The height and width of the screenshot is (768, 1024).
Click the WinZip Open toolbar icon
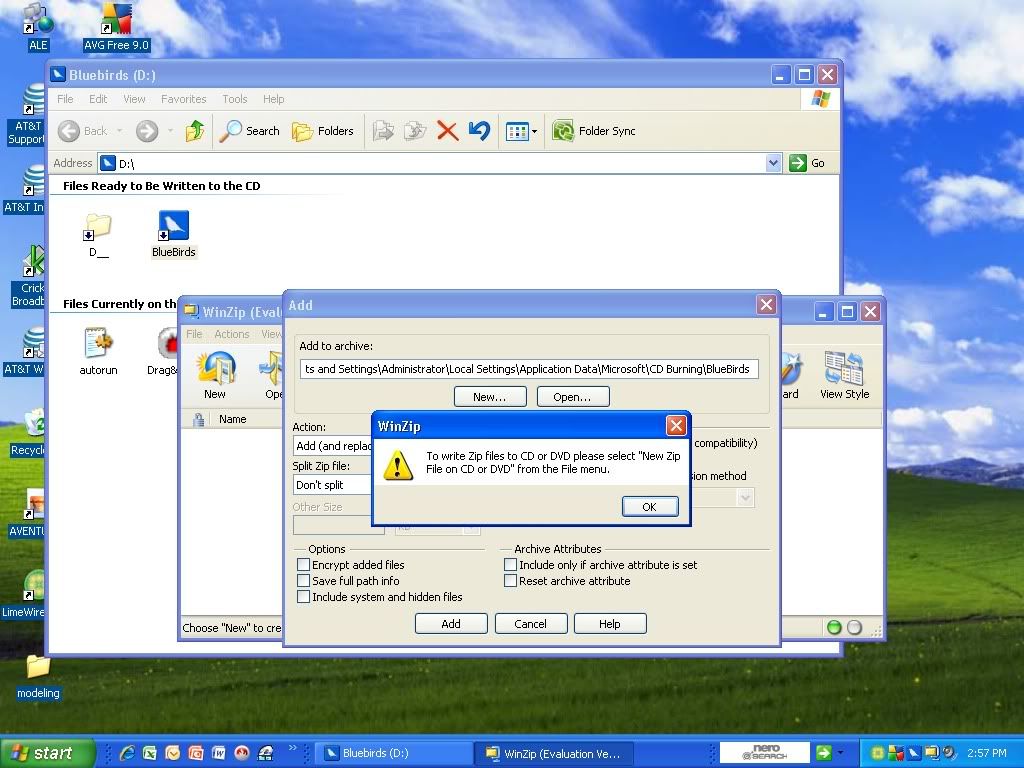(272, 375)
